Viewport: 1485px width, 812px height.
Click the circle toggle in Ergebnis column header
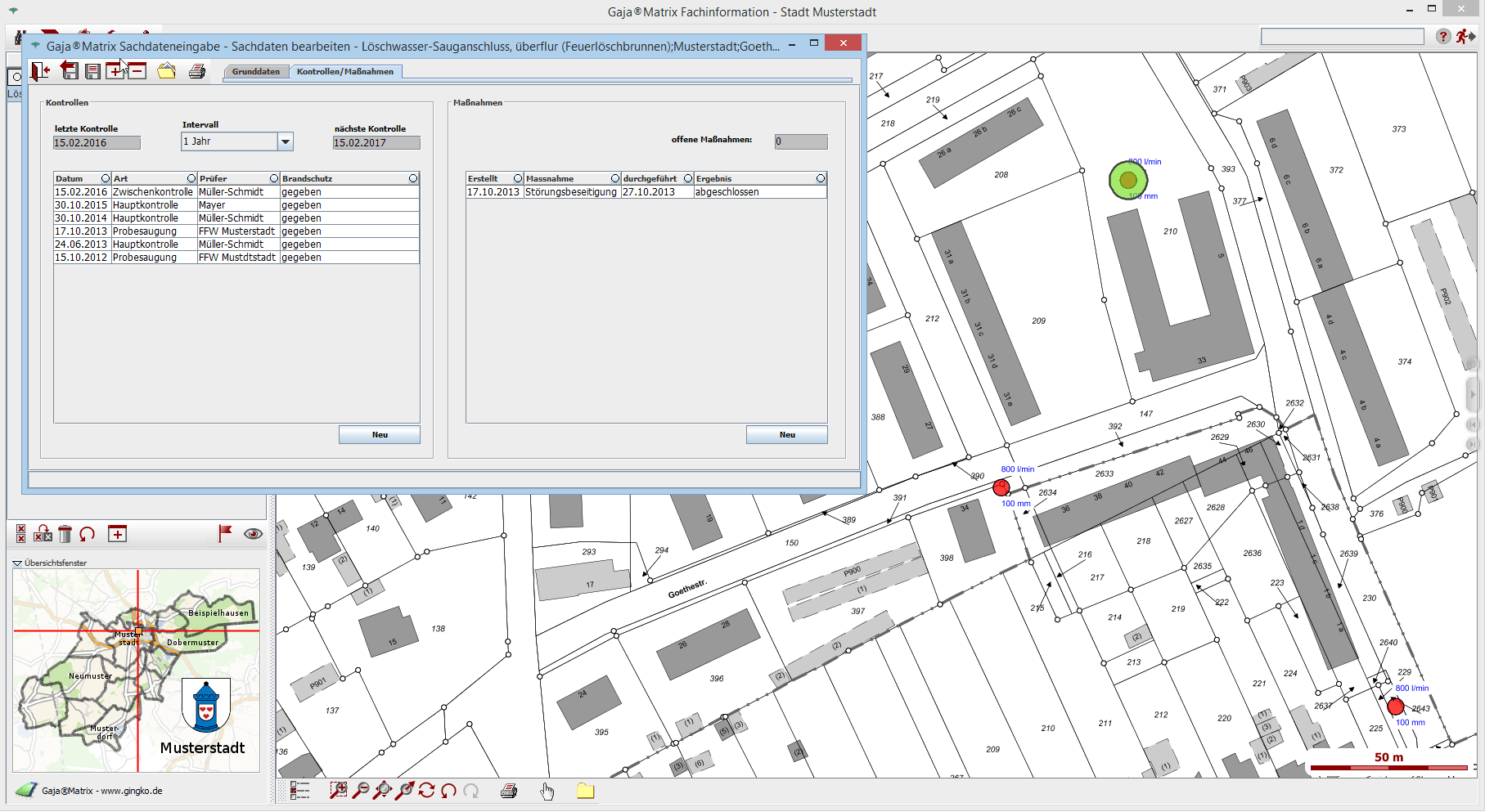click(x=820, y=178)
